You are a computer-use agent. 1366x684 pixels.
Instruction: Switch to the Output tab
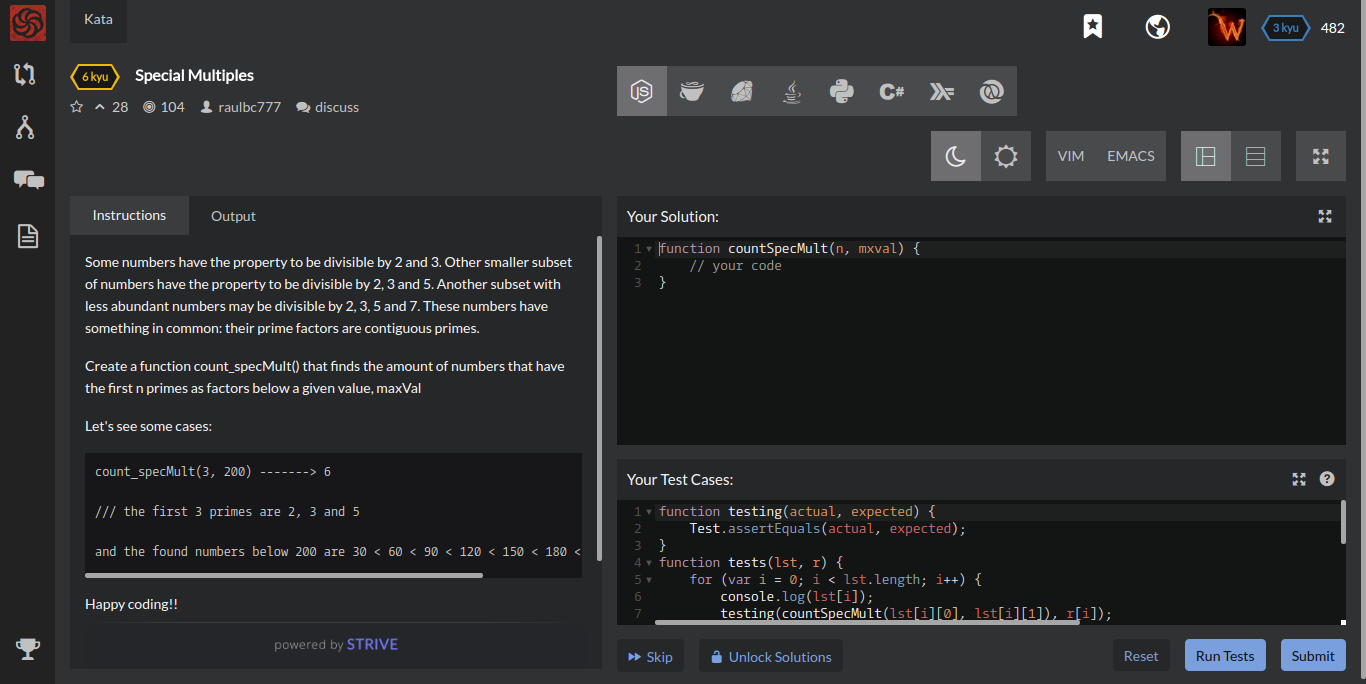tap(233, 215)
